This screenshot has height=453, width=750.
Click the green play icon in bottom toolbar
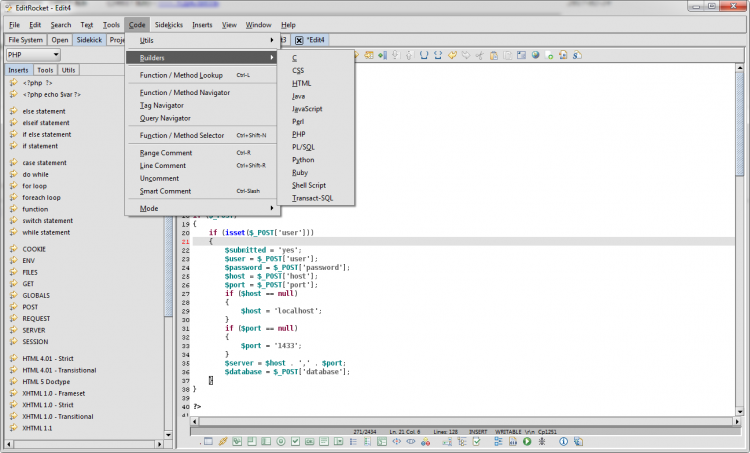(526, 441)
